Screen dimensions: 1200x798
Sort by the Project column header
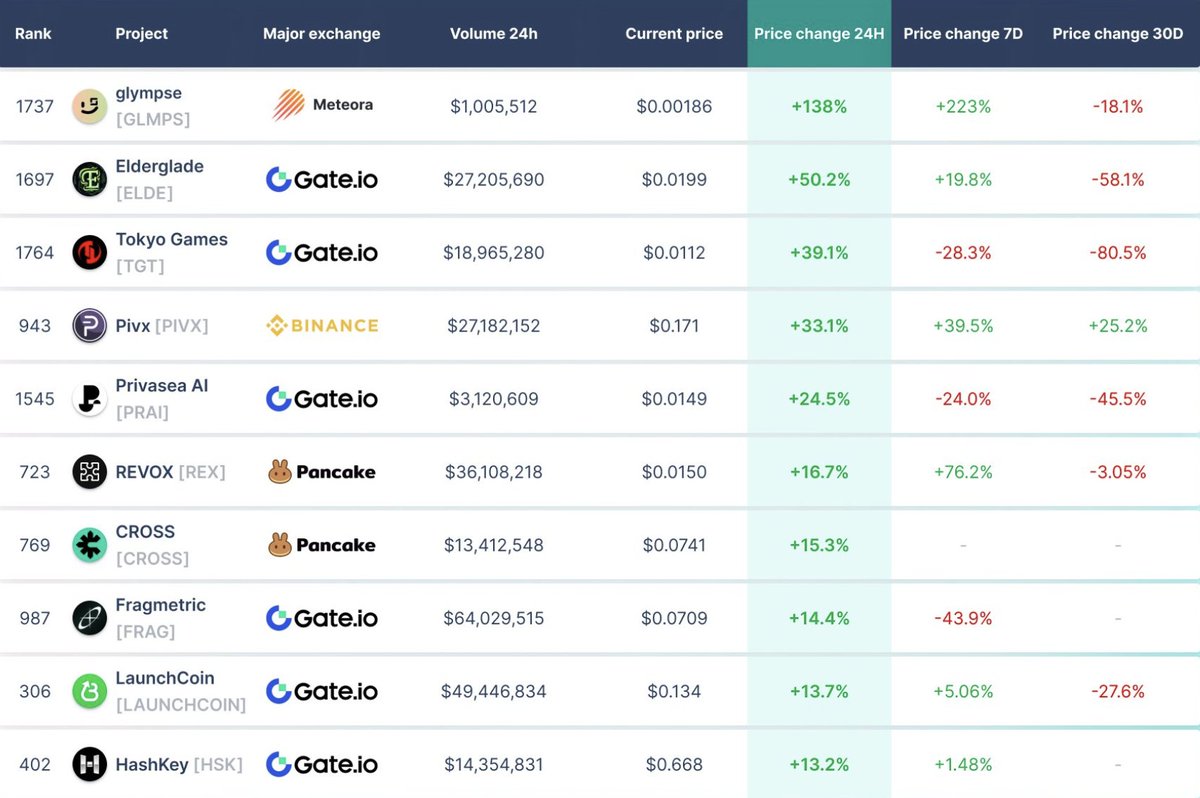coord(142,33)
